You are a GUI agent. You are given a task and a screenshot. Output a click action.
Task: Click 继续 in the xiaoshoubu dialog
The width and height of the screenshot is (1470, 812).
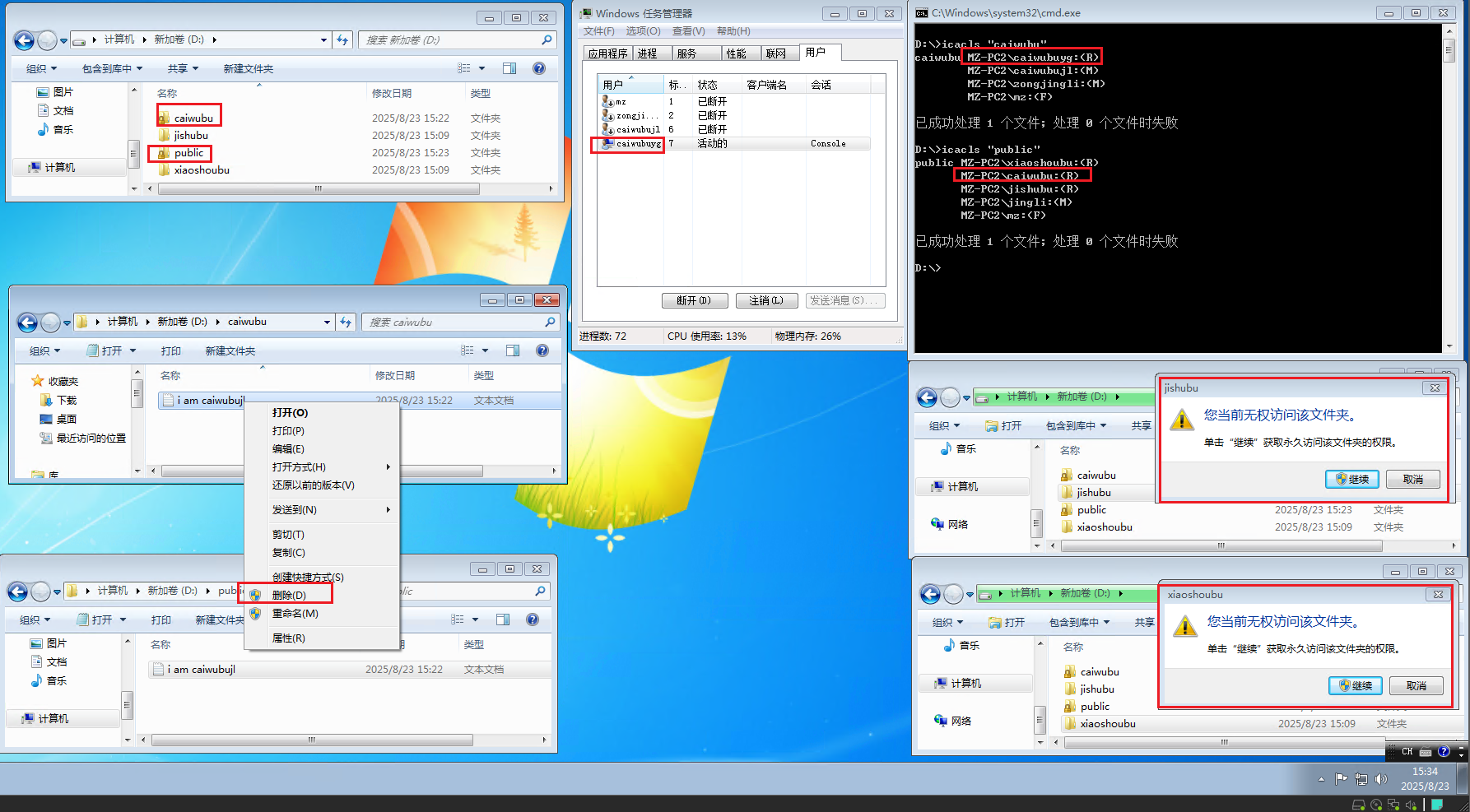1356,686
